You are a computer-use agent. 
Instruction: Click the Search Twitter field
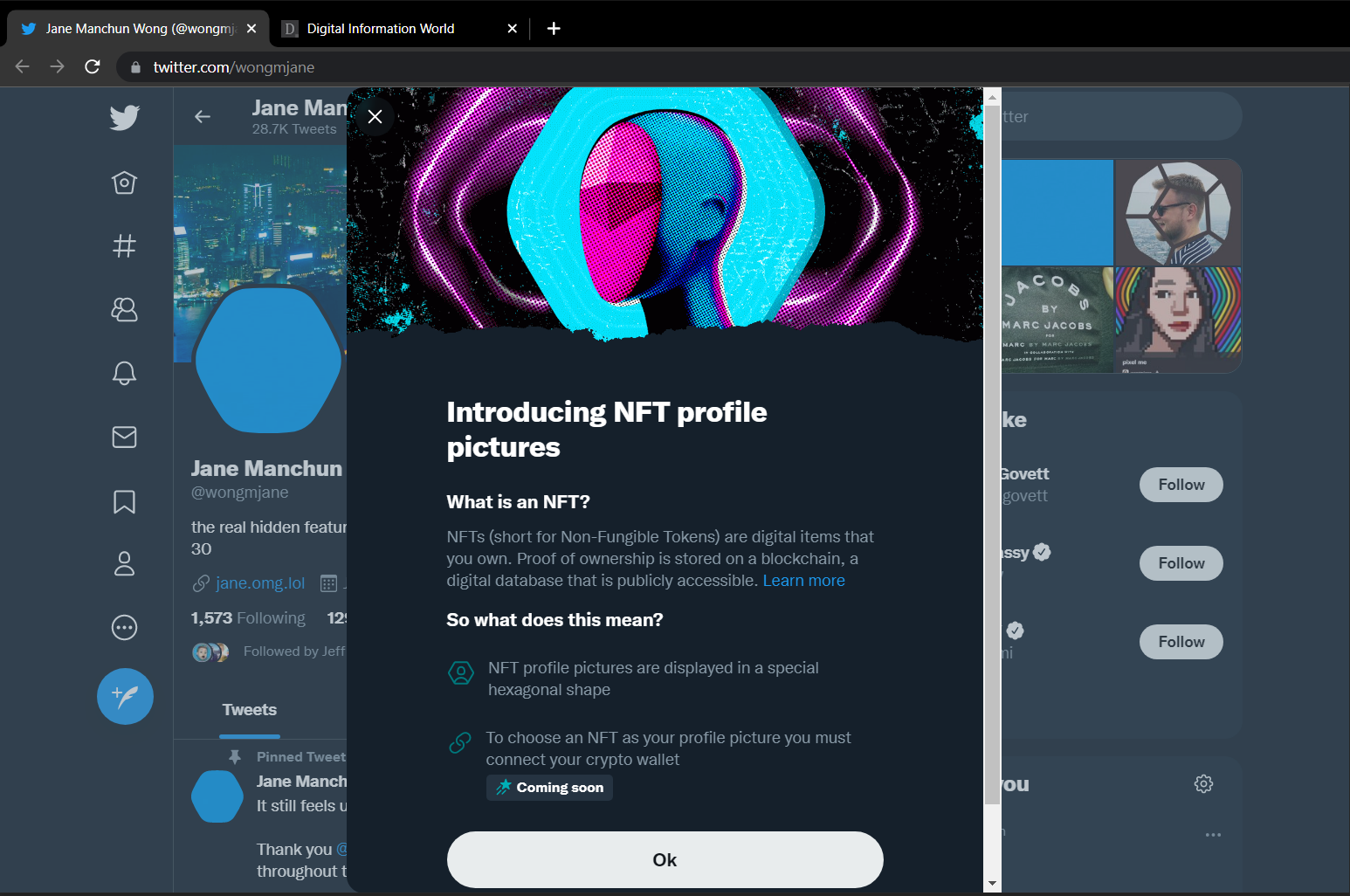coord(1121,117)
